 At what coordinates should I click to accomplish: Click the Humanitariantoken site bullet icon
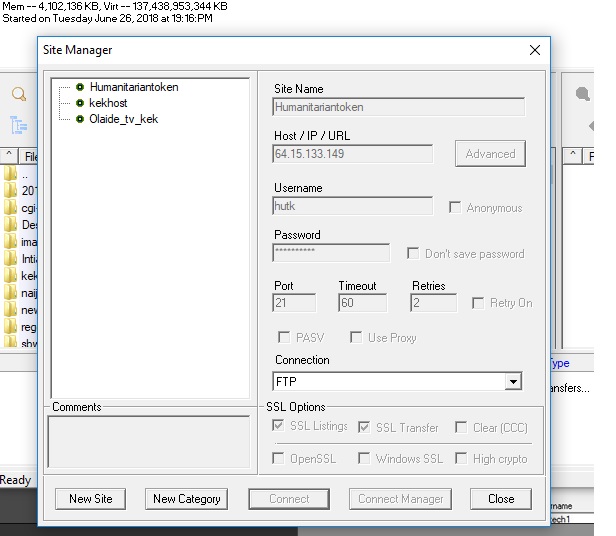pyautogui.click(x=80, y=87)
